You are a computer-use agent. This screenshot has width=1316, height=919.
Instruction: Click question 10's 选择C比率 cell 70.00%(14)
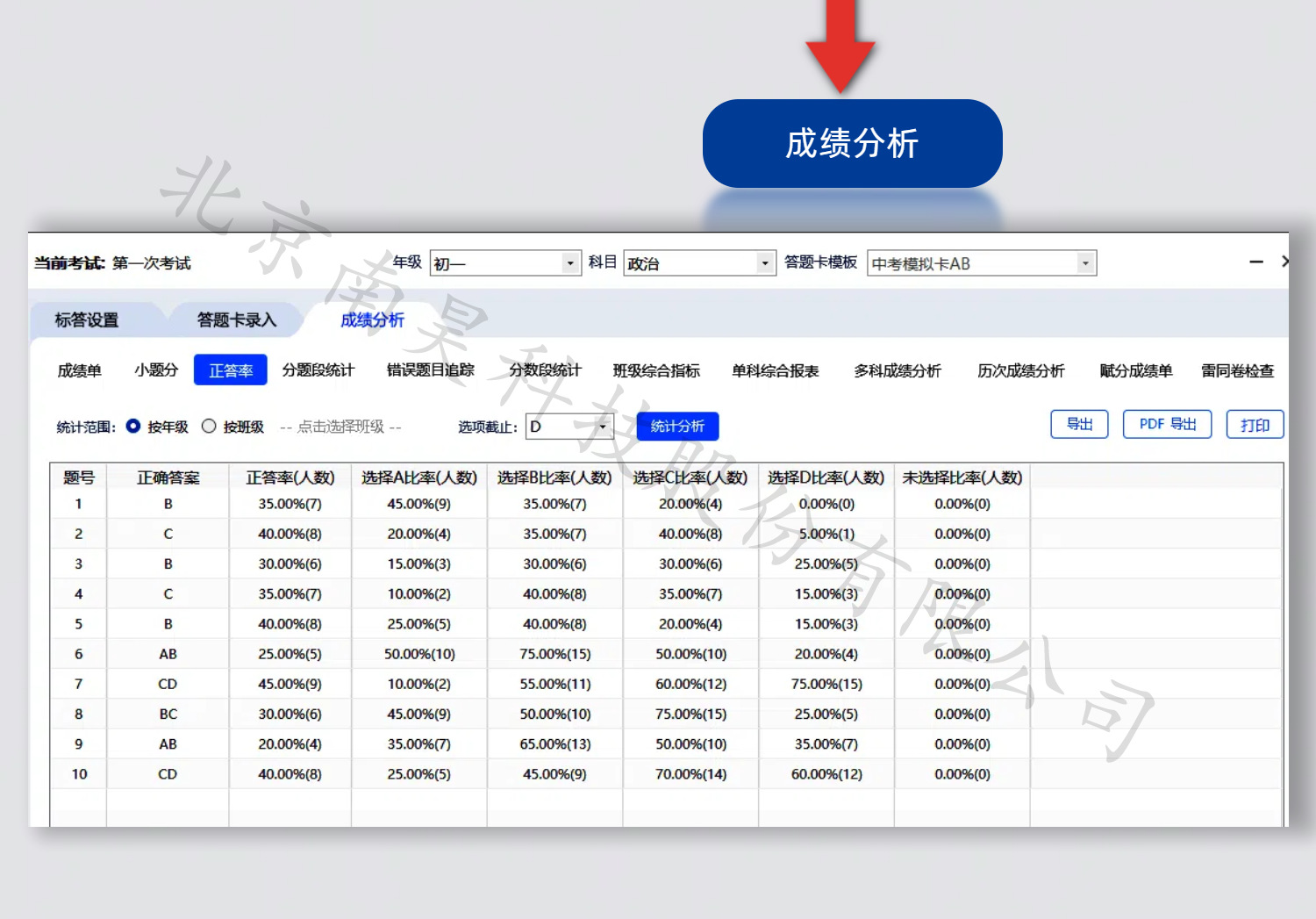pos(690,774)
